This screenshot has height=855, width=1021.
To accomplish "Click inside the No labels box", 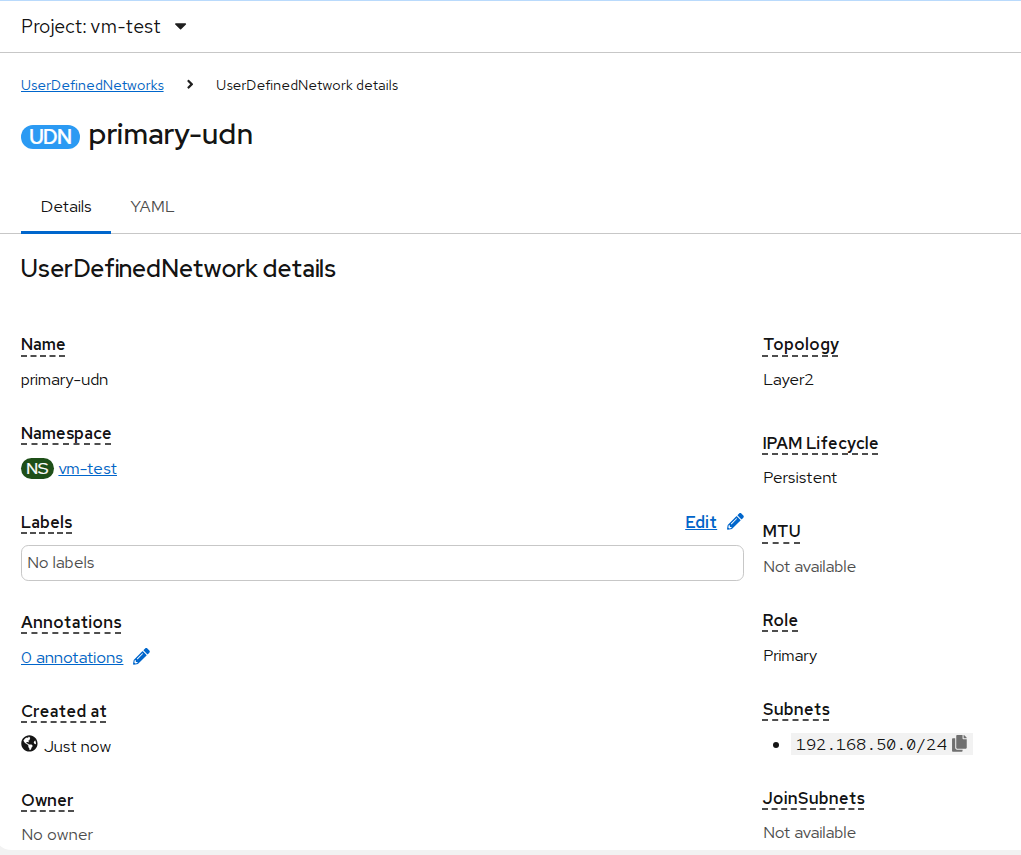I will coord(381,563).
